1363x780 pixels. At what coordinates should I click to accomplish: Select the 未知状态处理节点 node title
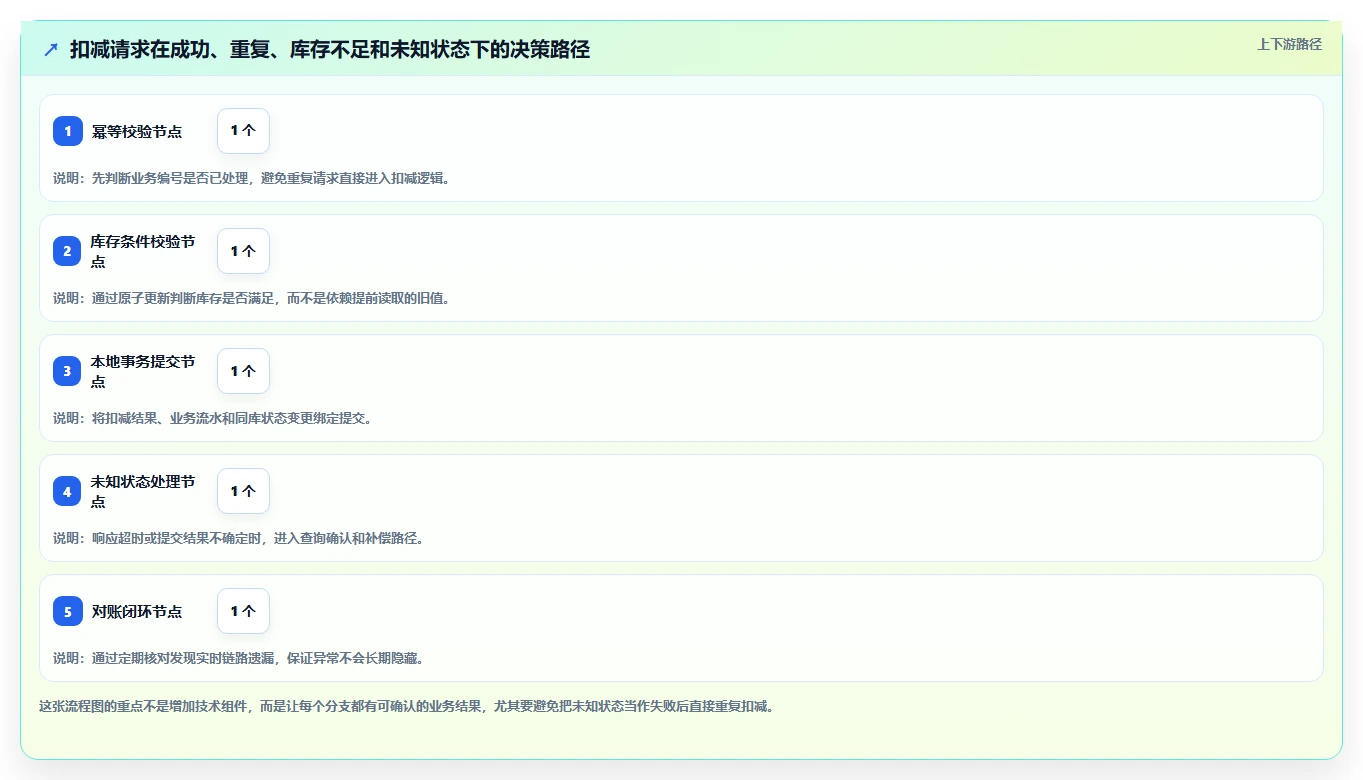point(143,492)
